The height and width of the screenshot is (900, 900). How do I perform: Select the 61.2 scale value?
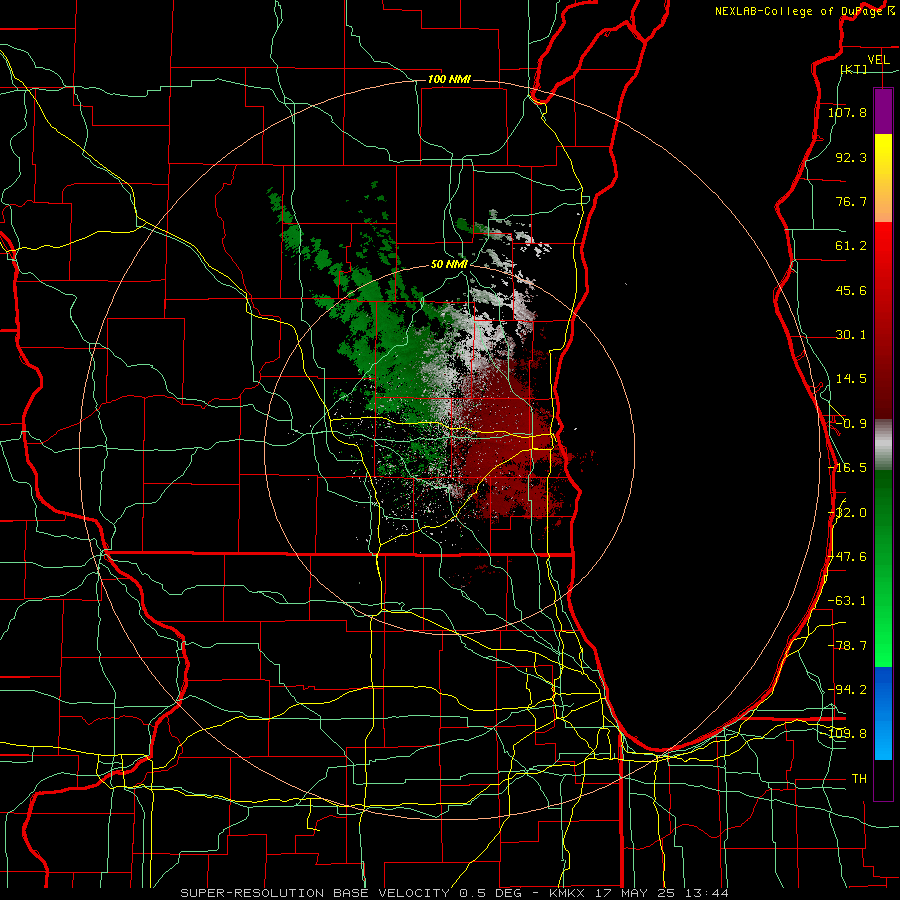click(851, 246)
